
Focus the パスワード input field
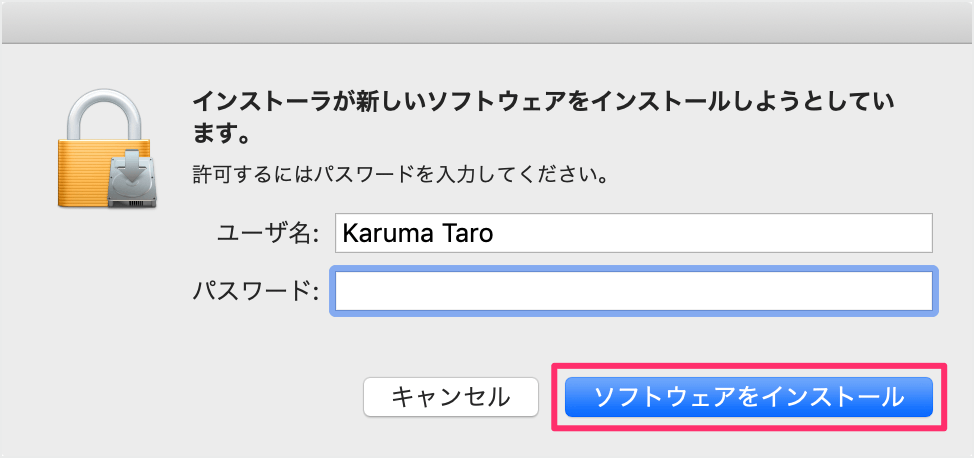[x=634, y=291]
